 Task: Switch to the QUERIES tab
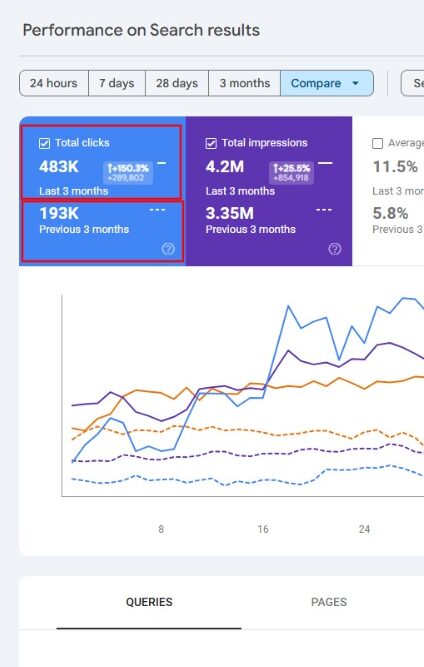tap(149, 602)
